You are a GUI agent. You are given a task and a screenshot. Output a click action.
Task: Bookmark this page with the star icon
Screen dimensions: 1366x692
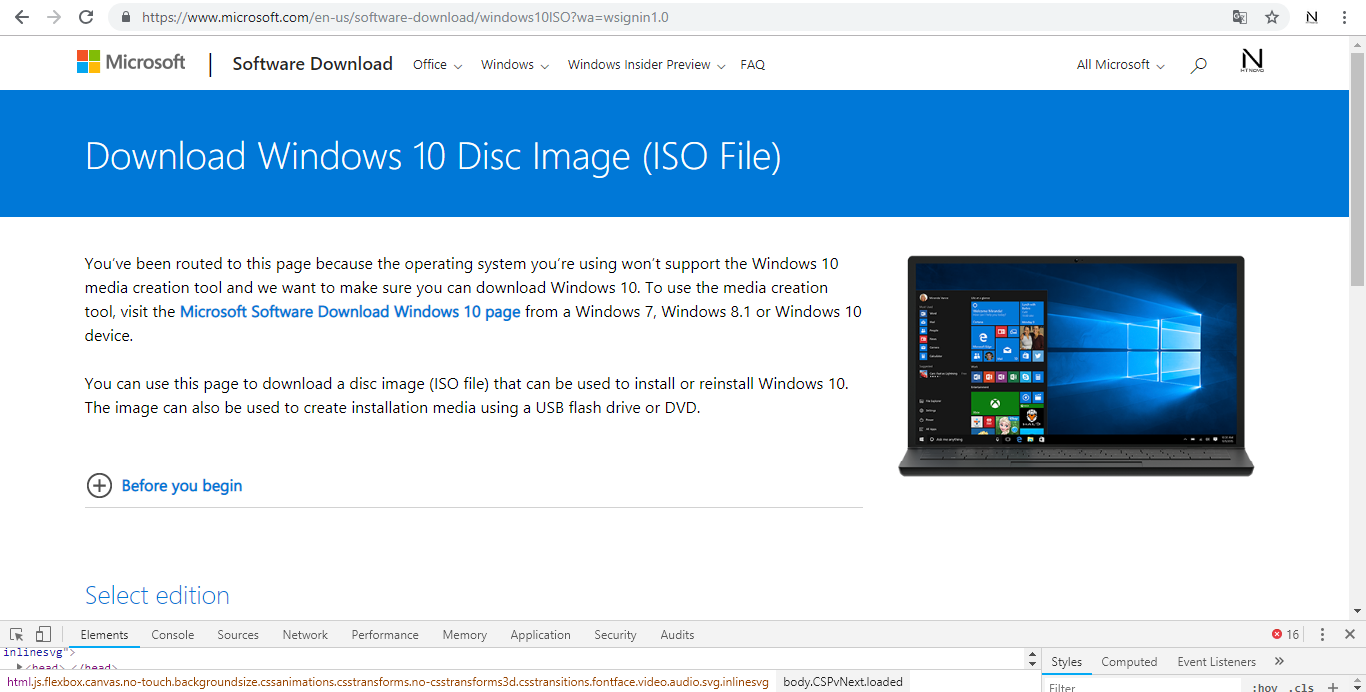[x=1271, y=17]
